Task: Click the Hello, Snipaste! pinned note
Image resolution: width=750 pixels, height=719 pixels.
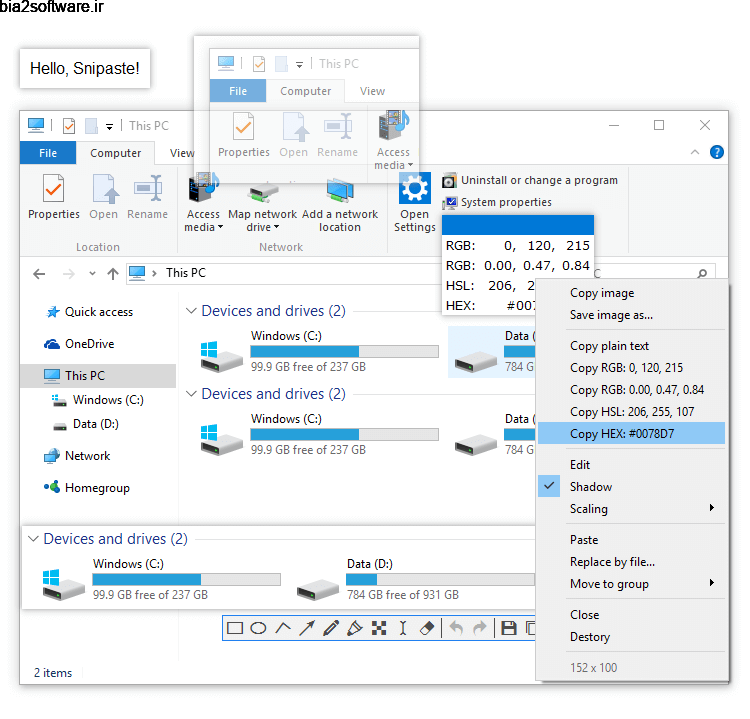Action: coord(85,68)
